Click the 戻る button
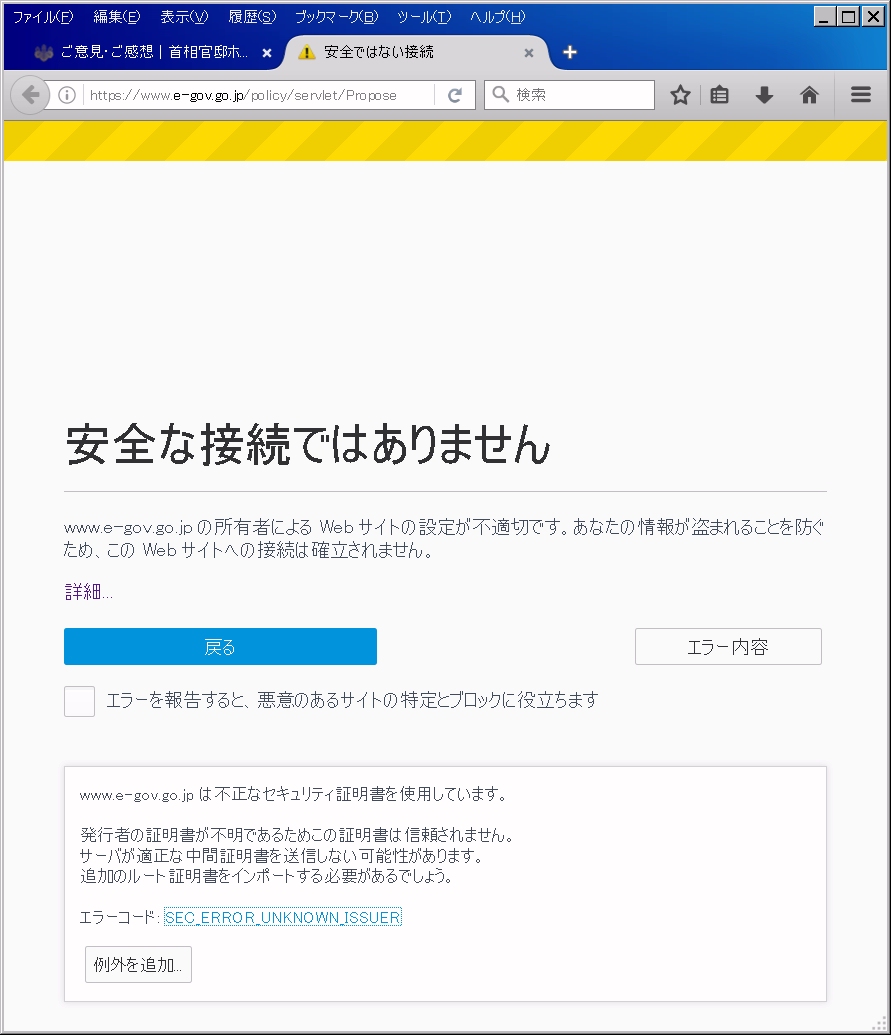This screenshot has height=1035, width=891. [220, 646]
